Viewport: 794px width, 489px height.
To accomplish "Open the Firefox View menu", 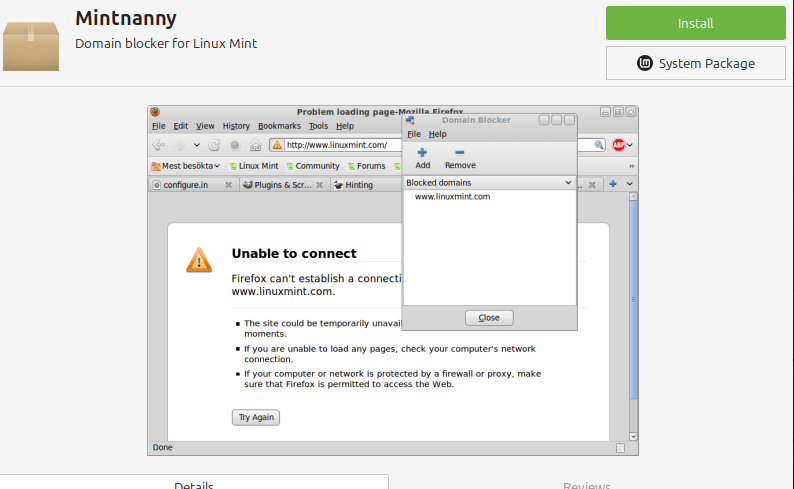I will pyautogui.click(x=205, y=126).
